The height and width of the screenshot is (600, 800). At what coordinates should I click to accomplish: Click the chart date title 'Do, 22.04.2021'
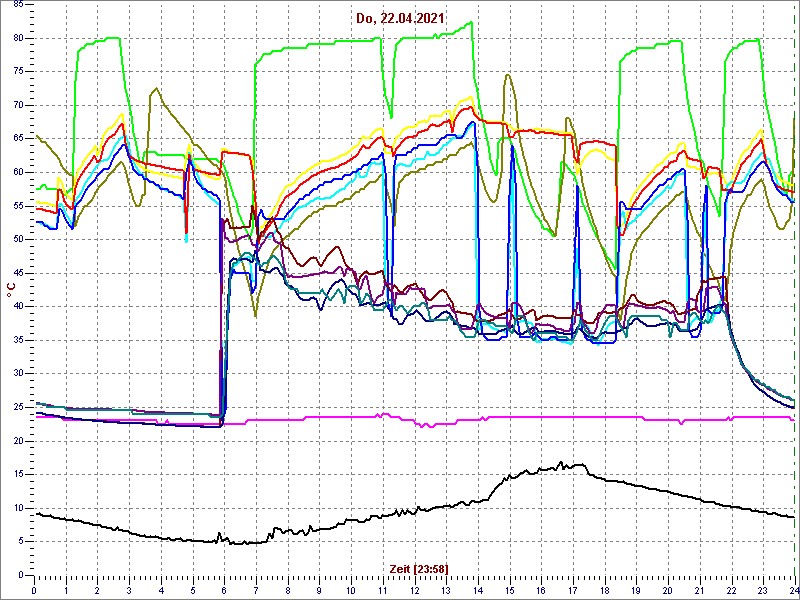(x=400, y=18)
